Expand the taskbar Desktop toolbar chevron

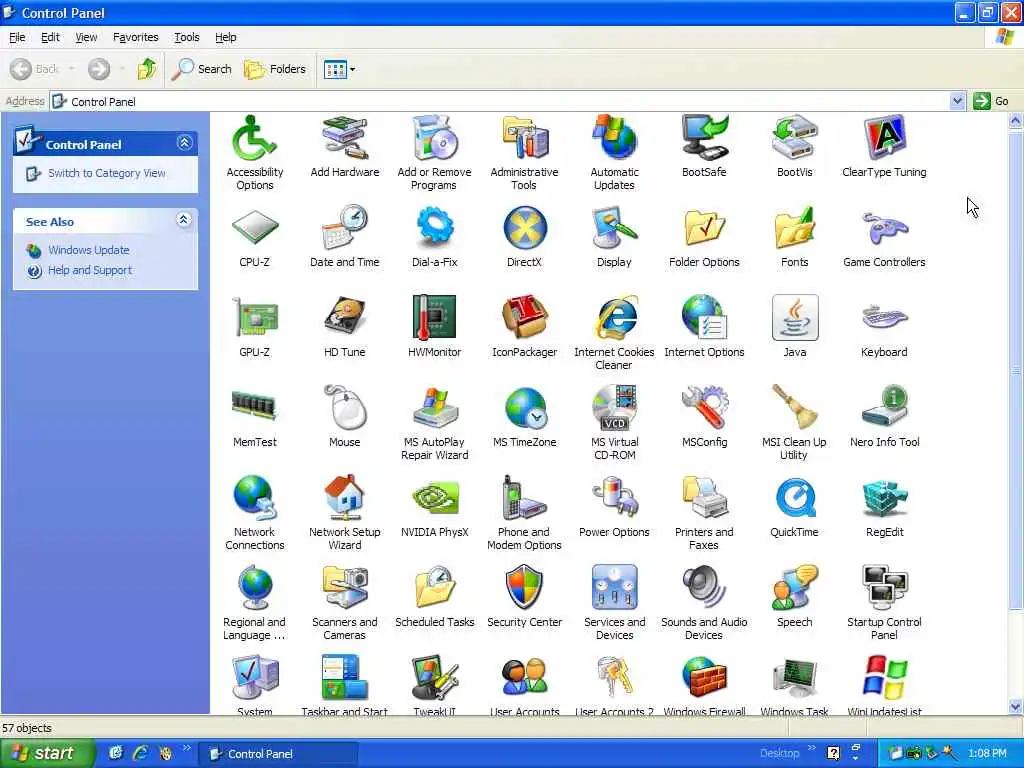click(x=812, y=748)
